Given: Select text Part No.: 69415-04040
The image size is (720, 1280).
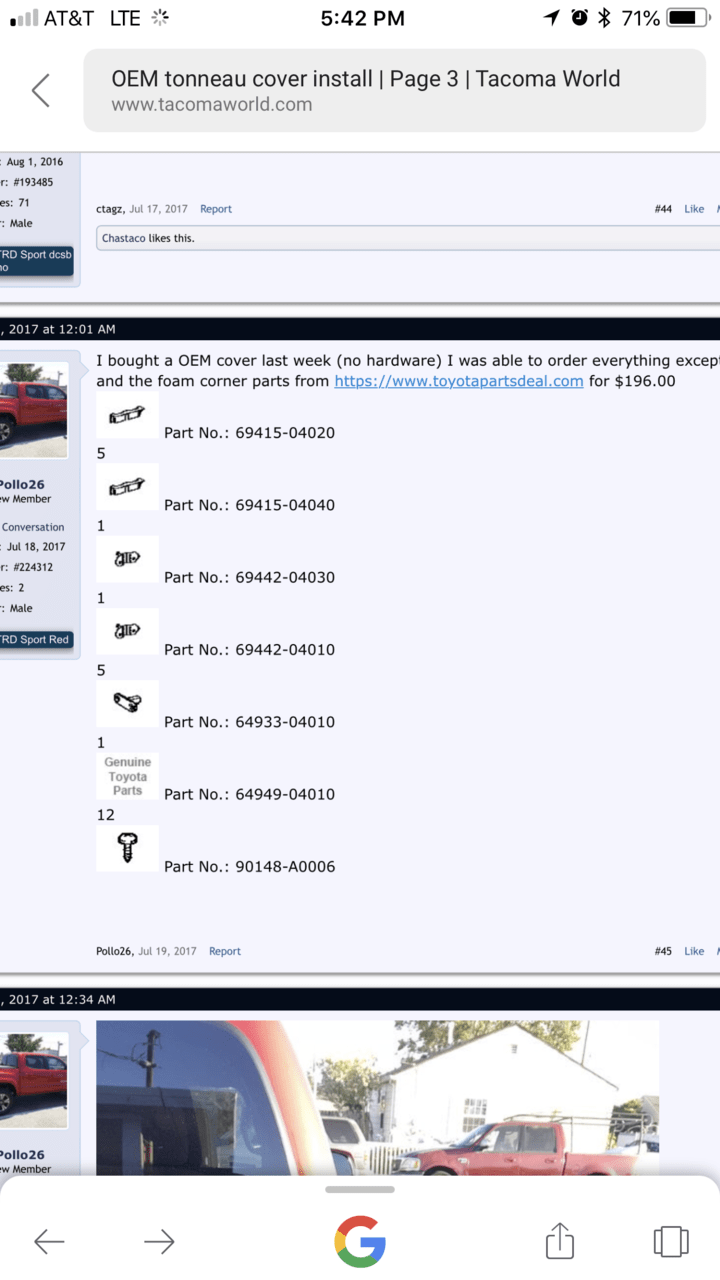Looking at the screenshot, I should click(x=249, y=505).
